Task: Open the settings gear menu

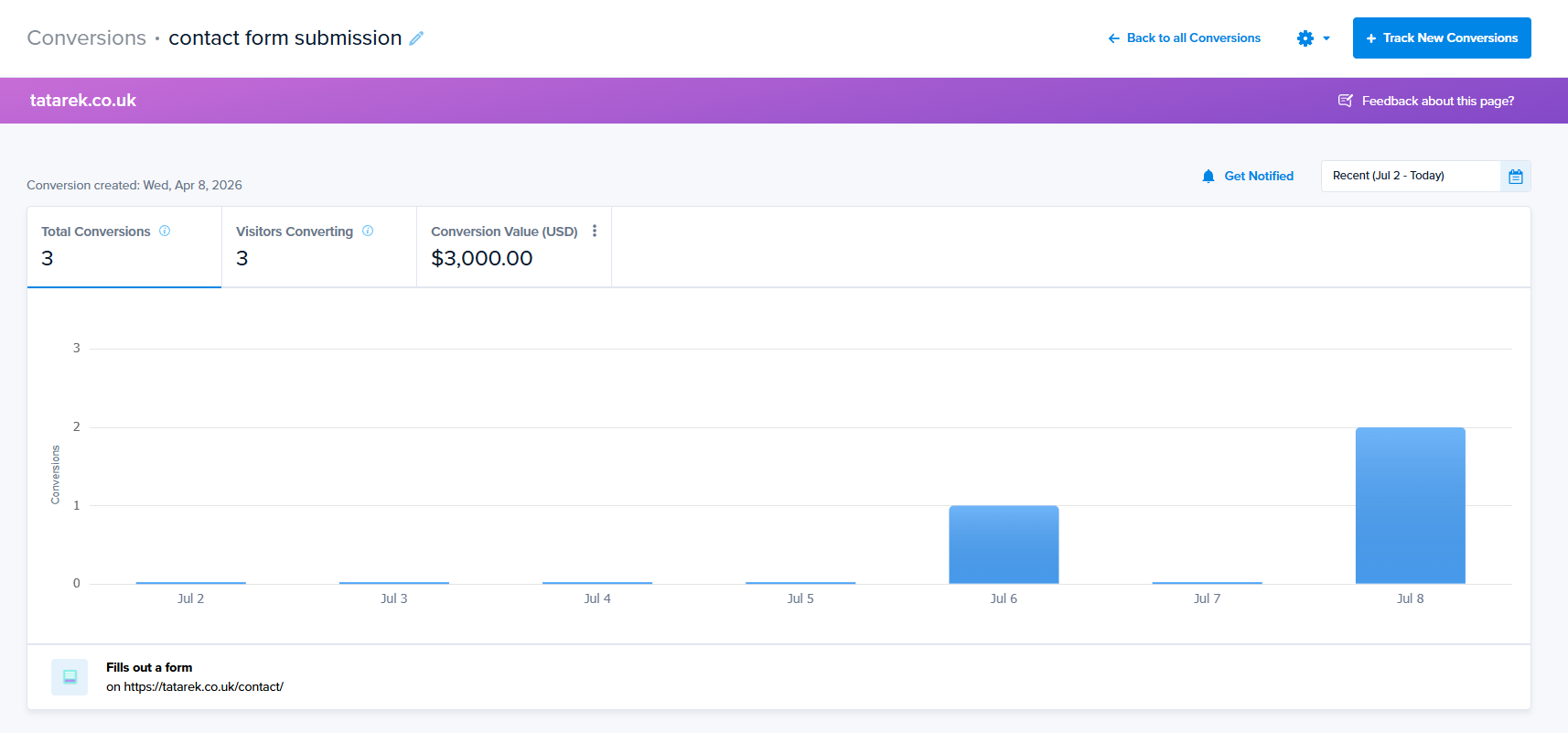Action: (x=1305, y=38)
